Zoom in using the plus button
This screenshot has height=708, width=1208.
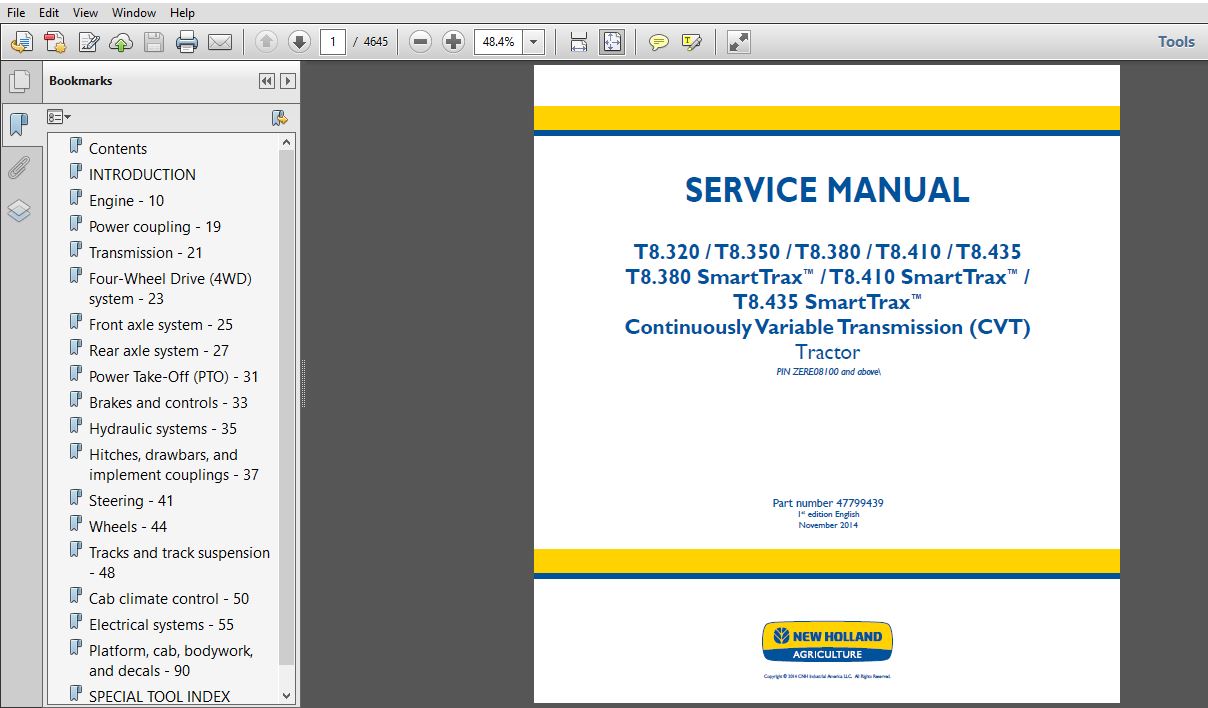(x=454, y=42)
